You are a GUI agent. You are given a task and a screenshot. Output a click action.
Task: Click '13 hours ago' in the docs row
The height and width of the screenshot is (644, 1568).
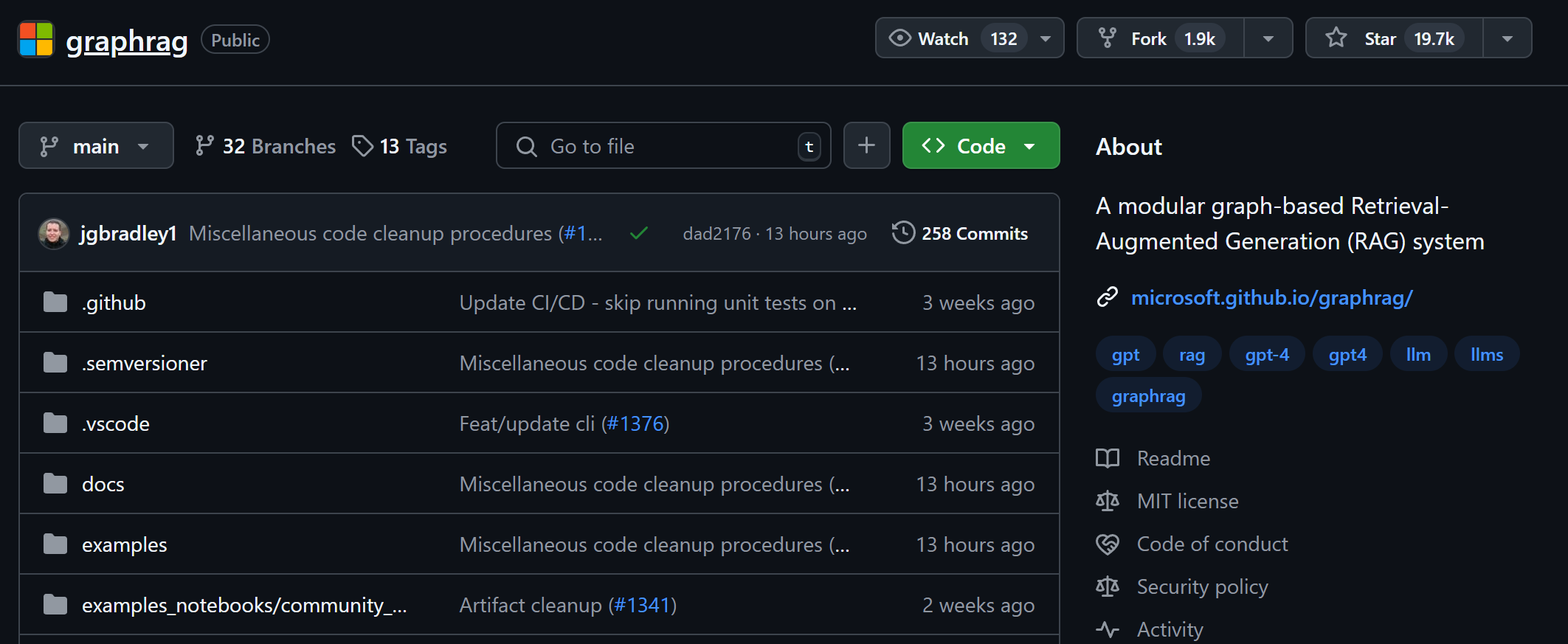point(975,485)
